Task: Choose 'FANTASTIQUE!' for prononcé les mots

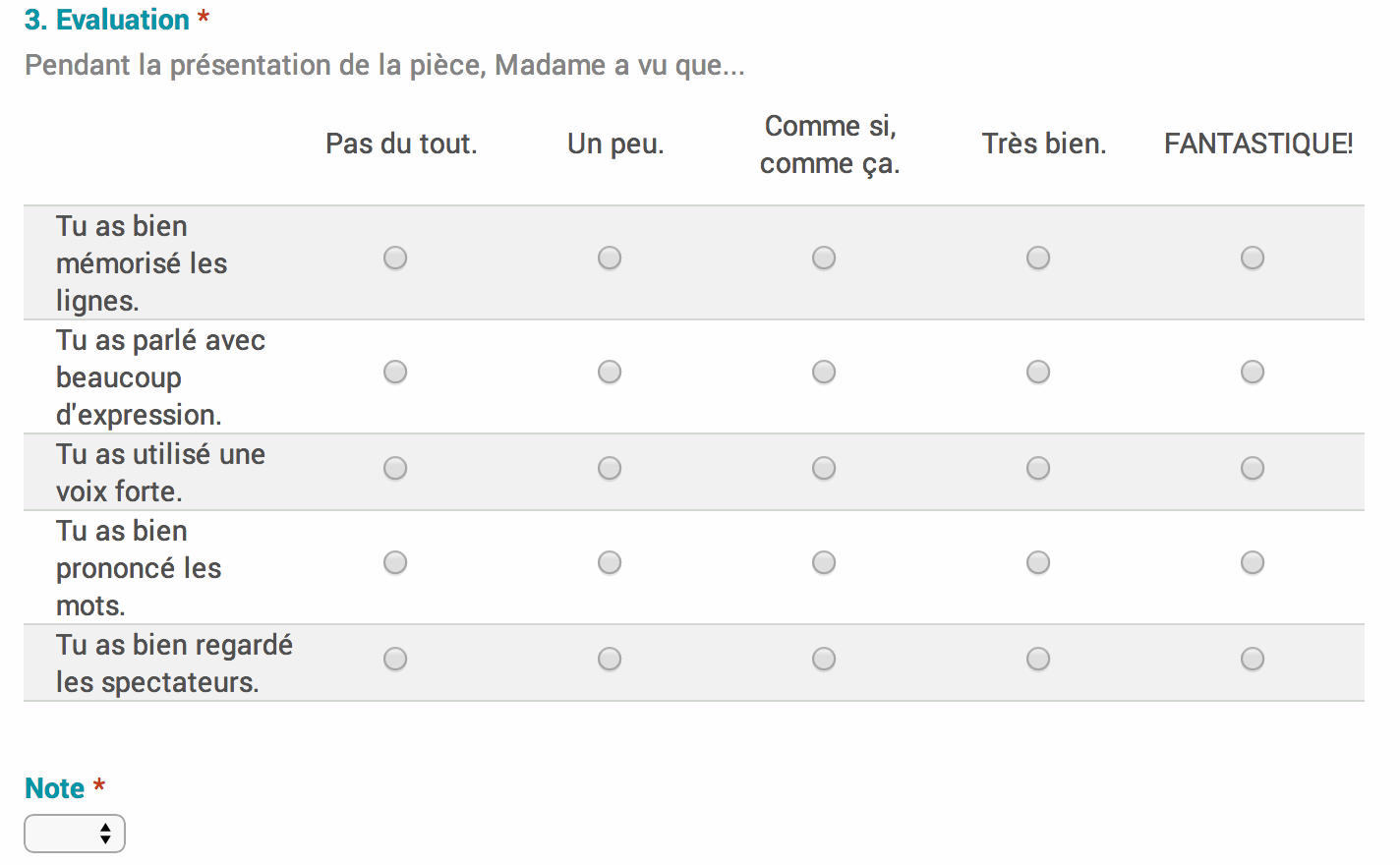Action: (x=1253, y=562)
